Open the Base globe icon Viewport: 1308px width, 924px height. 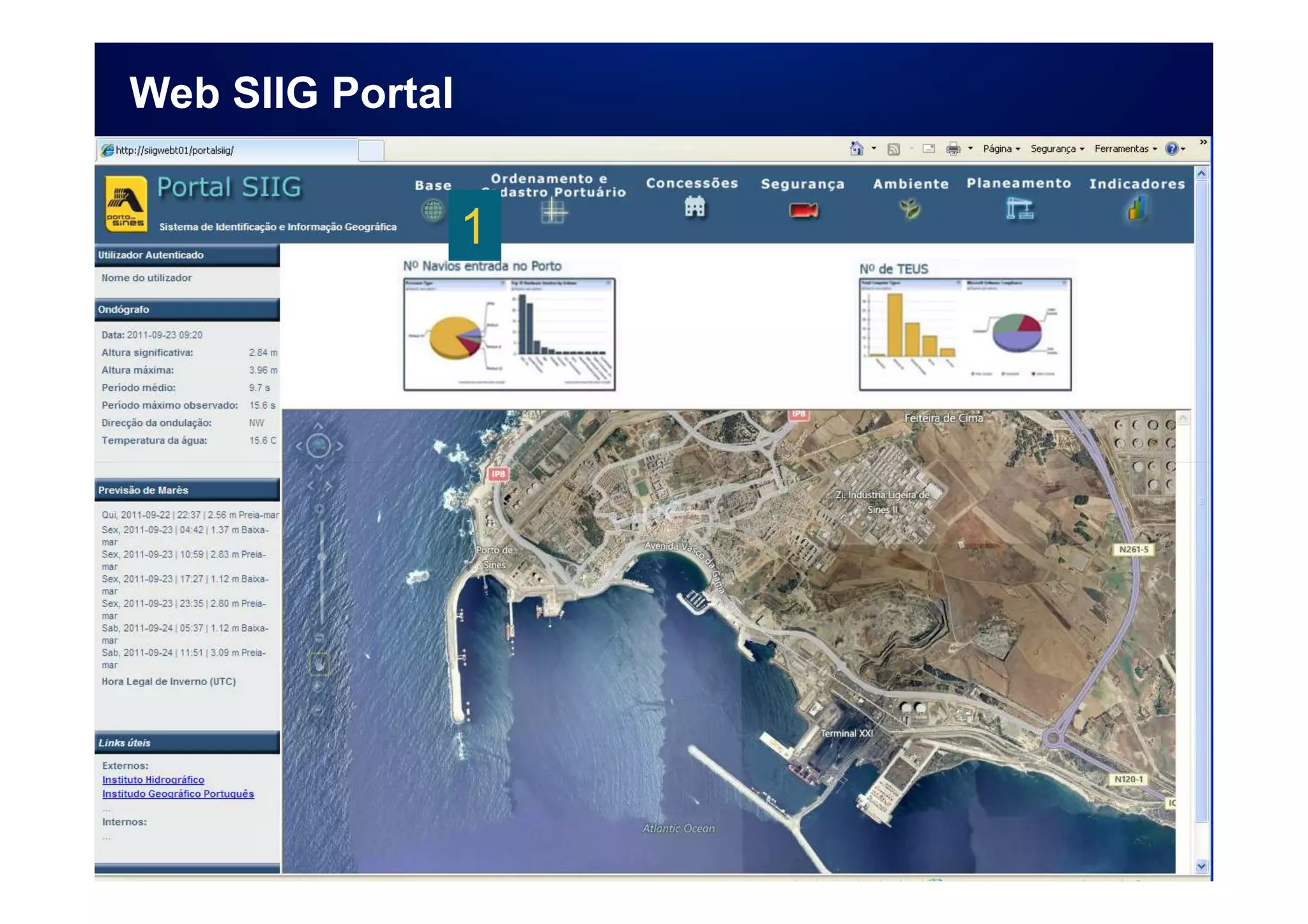tap(433, 210)
